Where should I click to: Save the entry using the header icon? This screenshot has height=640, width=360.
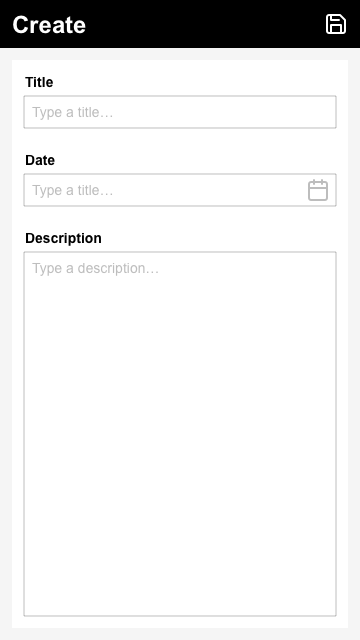point(336,24)
